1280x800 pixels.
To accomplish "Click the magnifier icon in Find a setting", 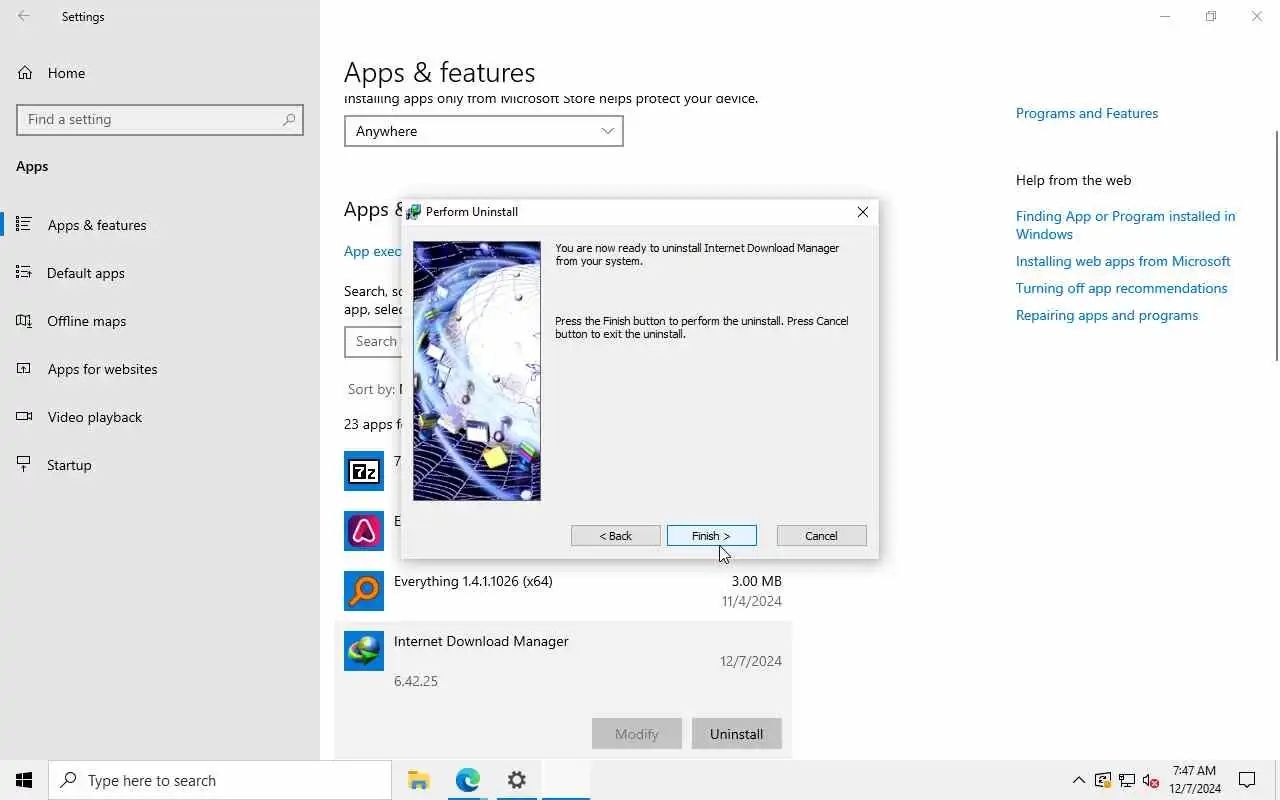I will [289, 119].
